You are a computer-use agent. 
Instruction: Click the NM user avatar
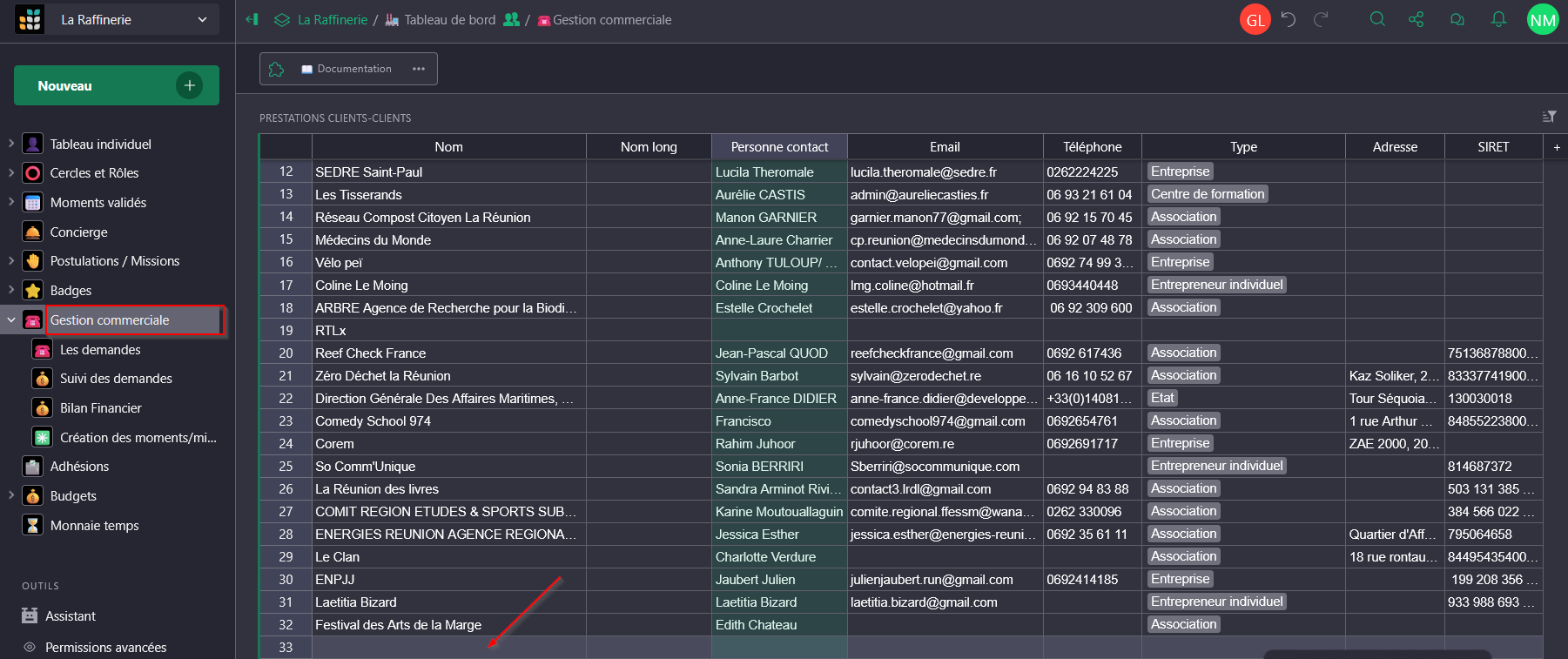(x=1542, y=20)
